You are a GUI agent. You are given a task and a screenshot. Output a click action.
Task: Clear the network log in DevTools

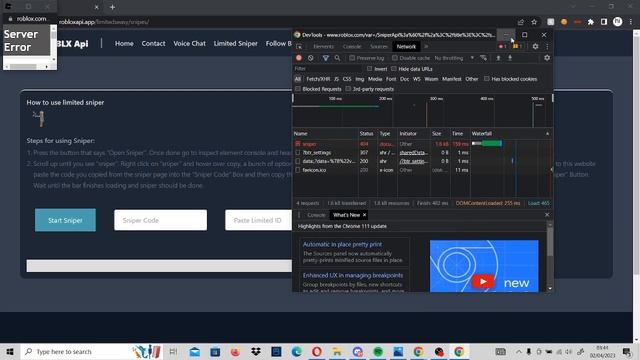(x=311, y=58)
